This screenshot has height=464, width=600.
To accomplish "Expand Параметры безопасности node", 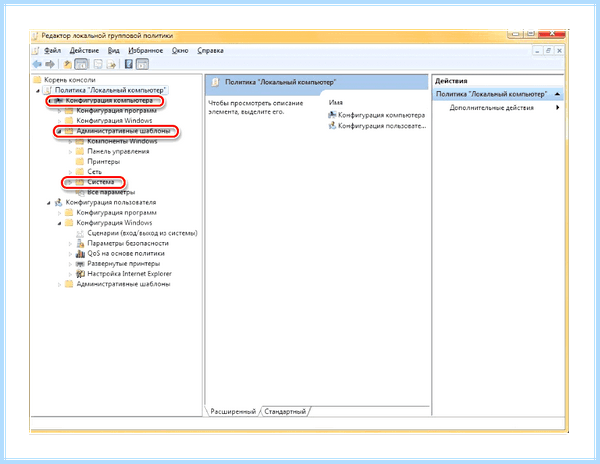I will tap(70, 244).
